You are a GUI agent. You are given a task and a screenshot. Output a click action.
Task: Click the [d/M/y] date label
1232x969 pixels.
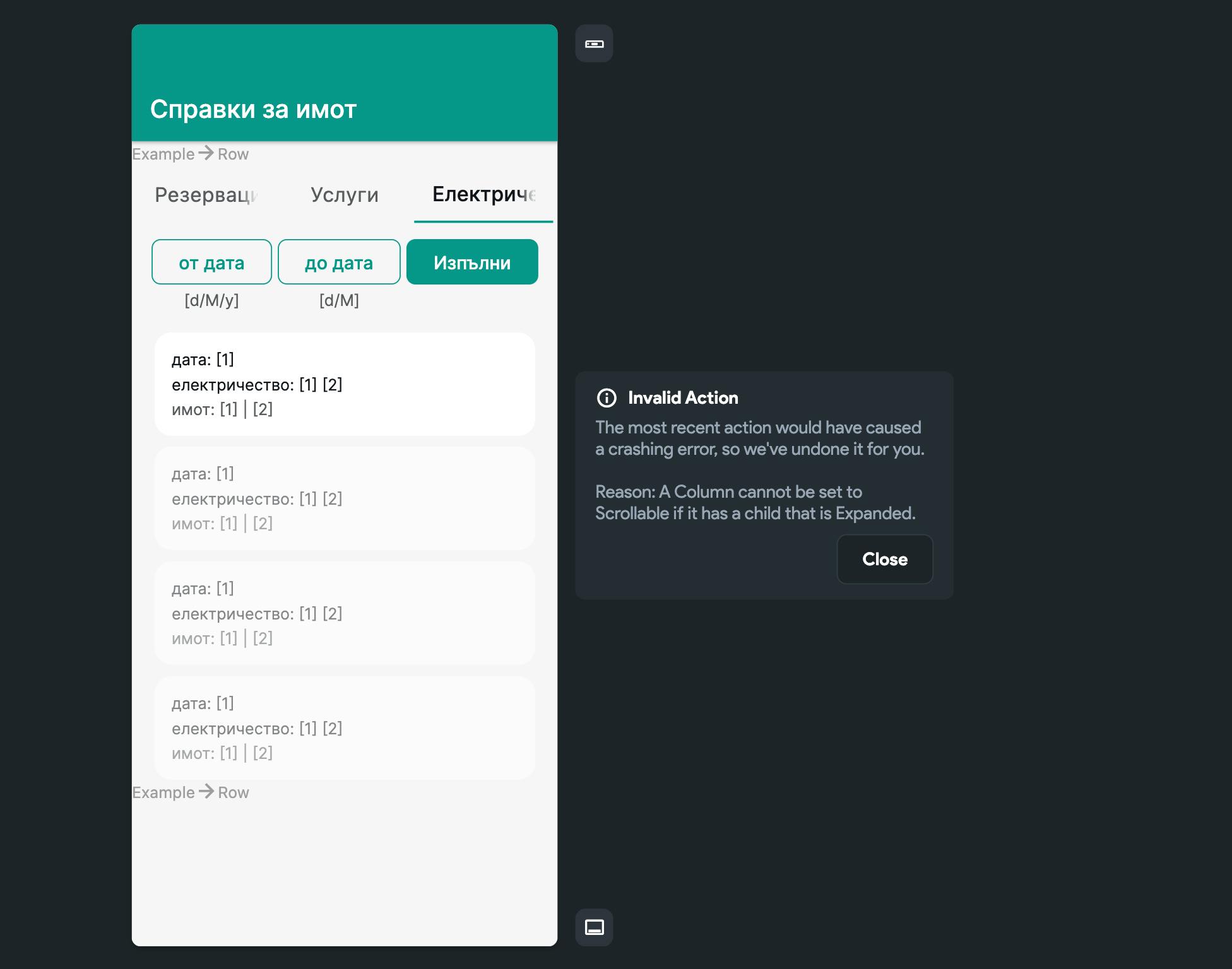click(x=211, y=300)
